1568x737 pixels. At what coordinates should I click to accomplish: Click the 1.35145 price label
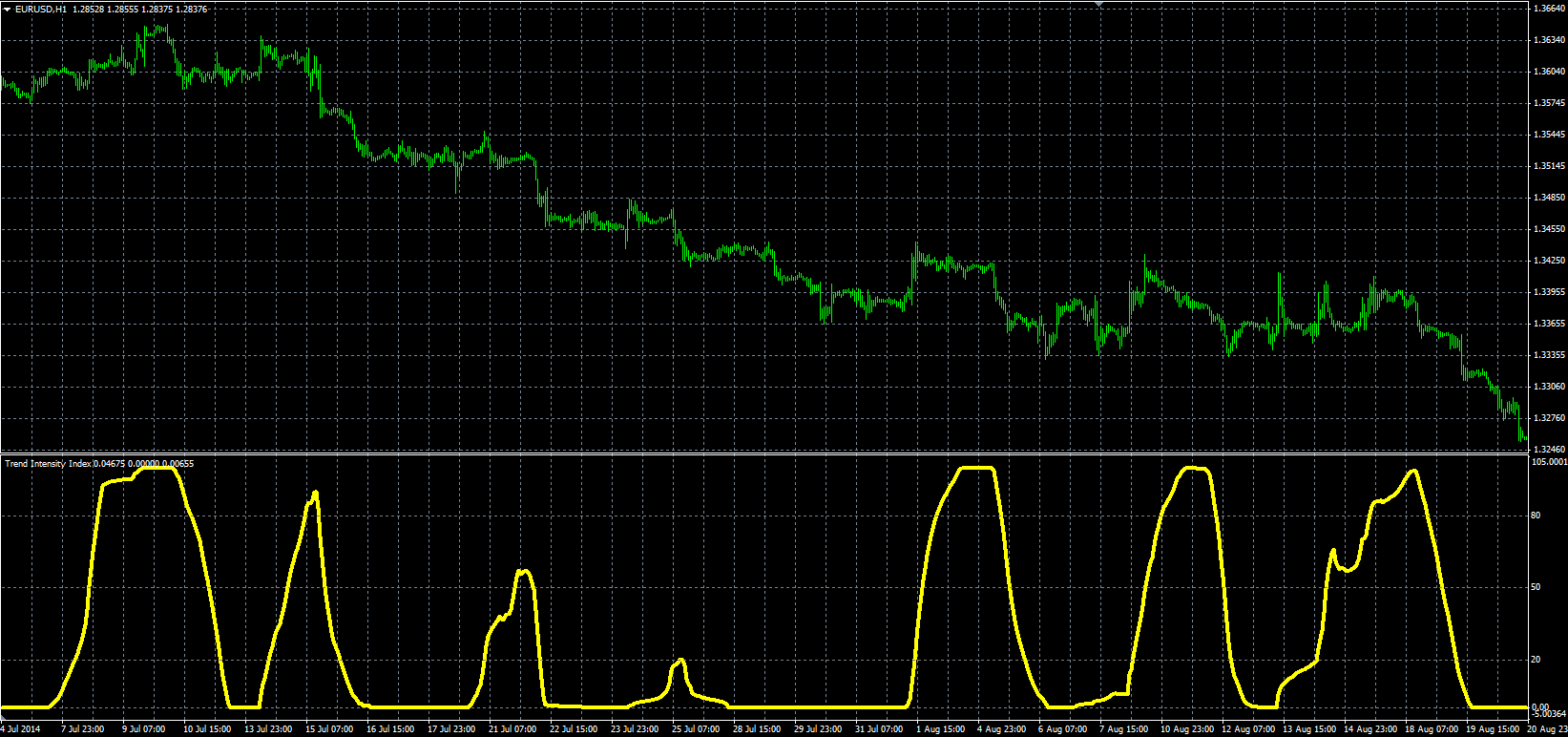pyautogui.click(x=1548, y=166)
